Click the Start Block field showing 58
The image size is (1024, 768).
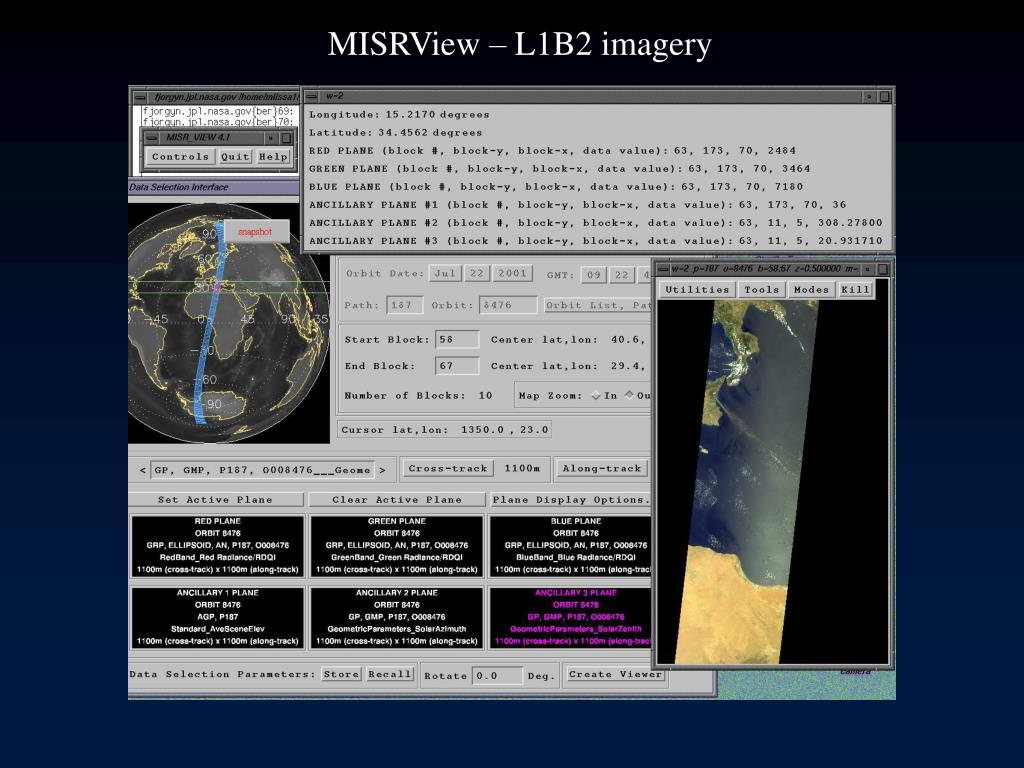click(456, 340)
